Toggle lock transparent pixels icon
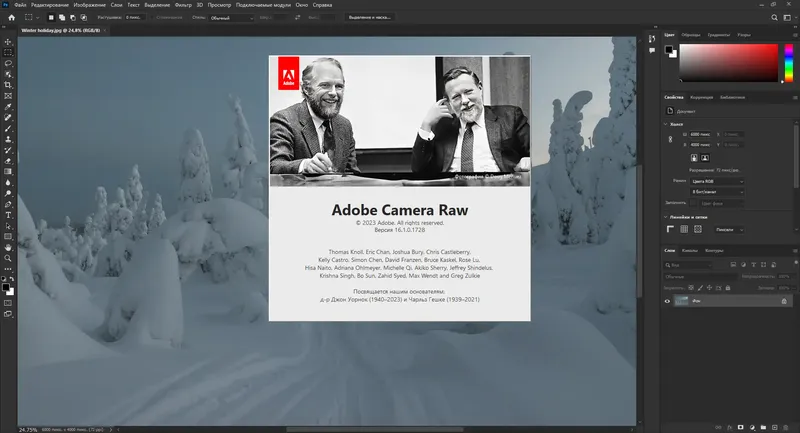Screen dimensions: 800x433 click(691, 288)
